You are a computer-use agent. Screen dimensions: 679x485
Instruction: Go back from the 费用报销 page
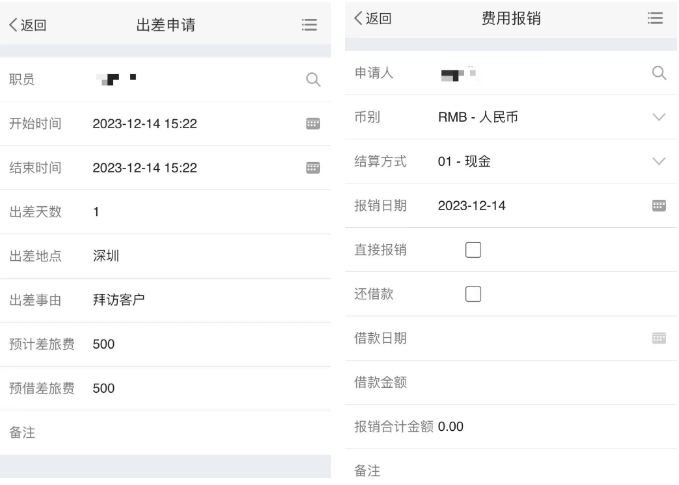tap(373, 19)
